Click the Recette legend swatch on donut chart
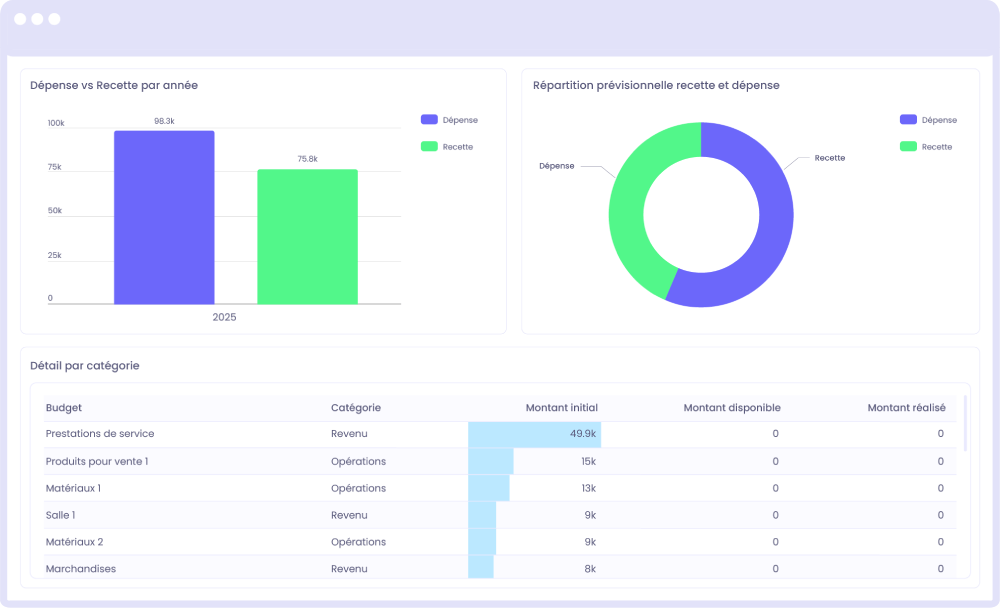This screenshot has height=608, width=1000. point(907,146)
